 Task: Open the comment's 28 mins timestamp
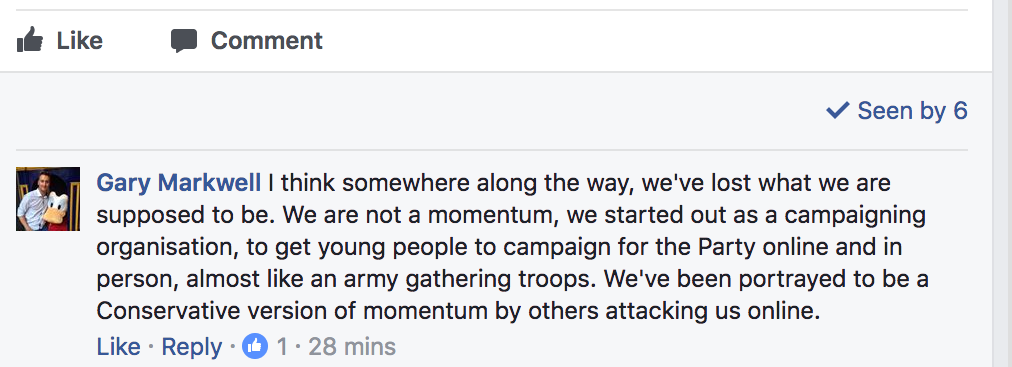pyautogui.click(x=352, y=347)
